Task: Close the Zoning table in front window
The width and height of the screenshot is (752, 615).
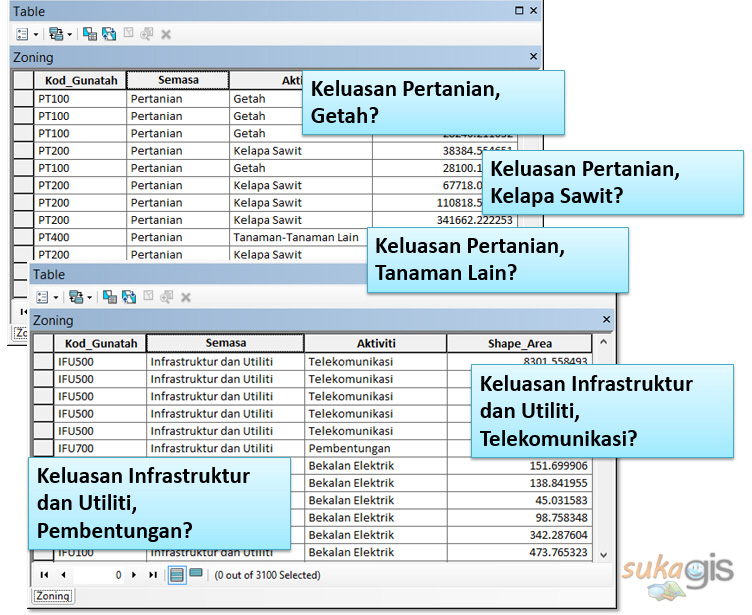Action: coord(606,319)
